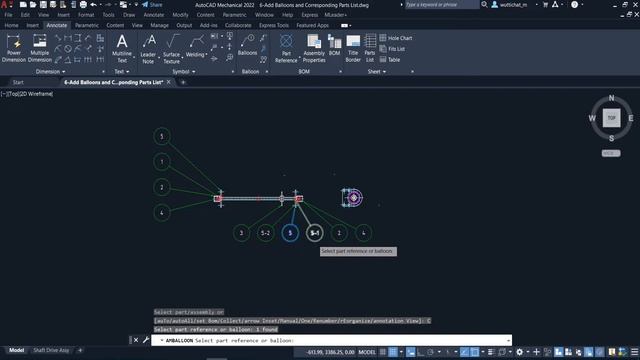Open the BOM tool
Viewport: 640px width, 360px height.
tap(334, 45)
